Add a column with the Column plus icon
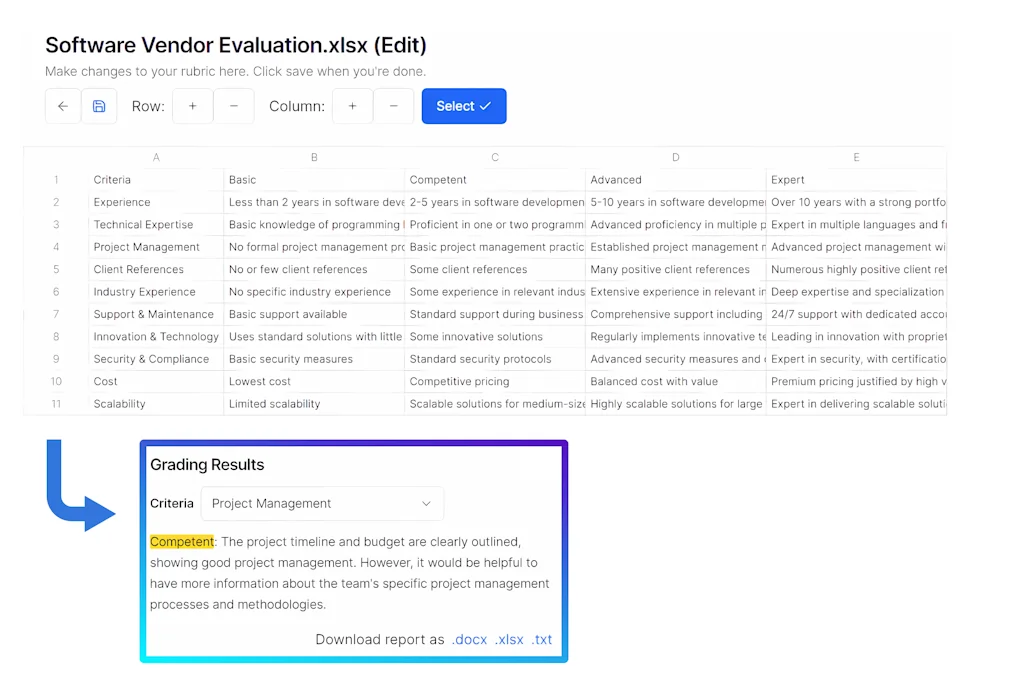1024x690 pixels. (x=353, y=105)
